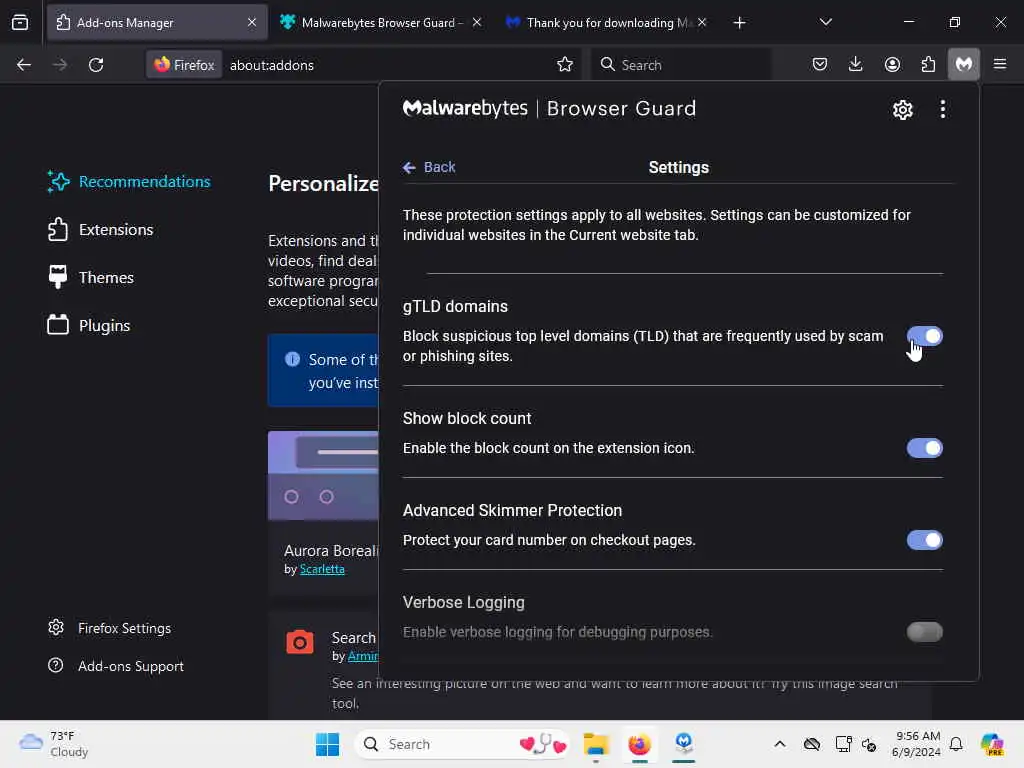This screenshot has height=768, width=1024.
Task: Open the Windows Start menu
Action: pyautogui.click(x=327, y=744)
